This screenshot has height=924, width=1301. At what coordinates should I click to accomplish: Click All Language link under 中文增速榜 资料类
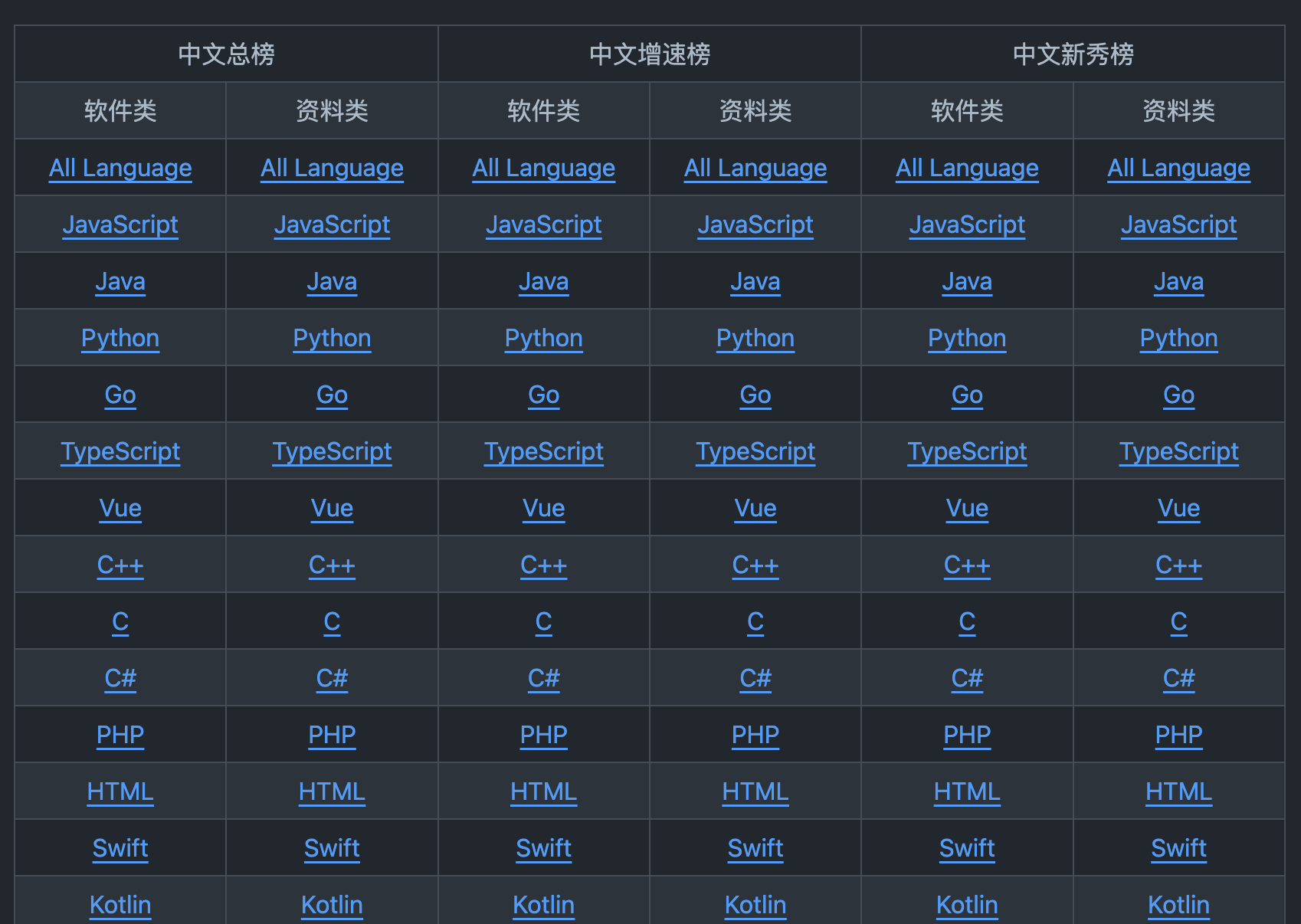tap(755, 168)
